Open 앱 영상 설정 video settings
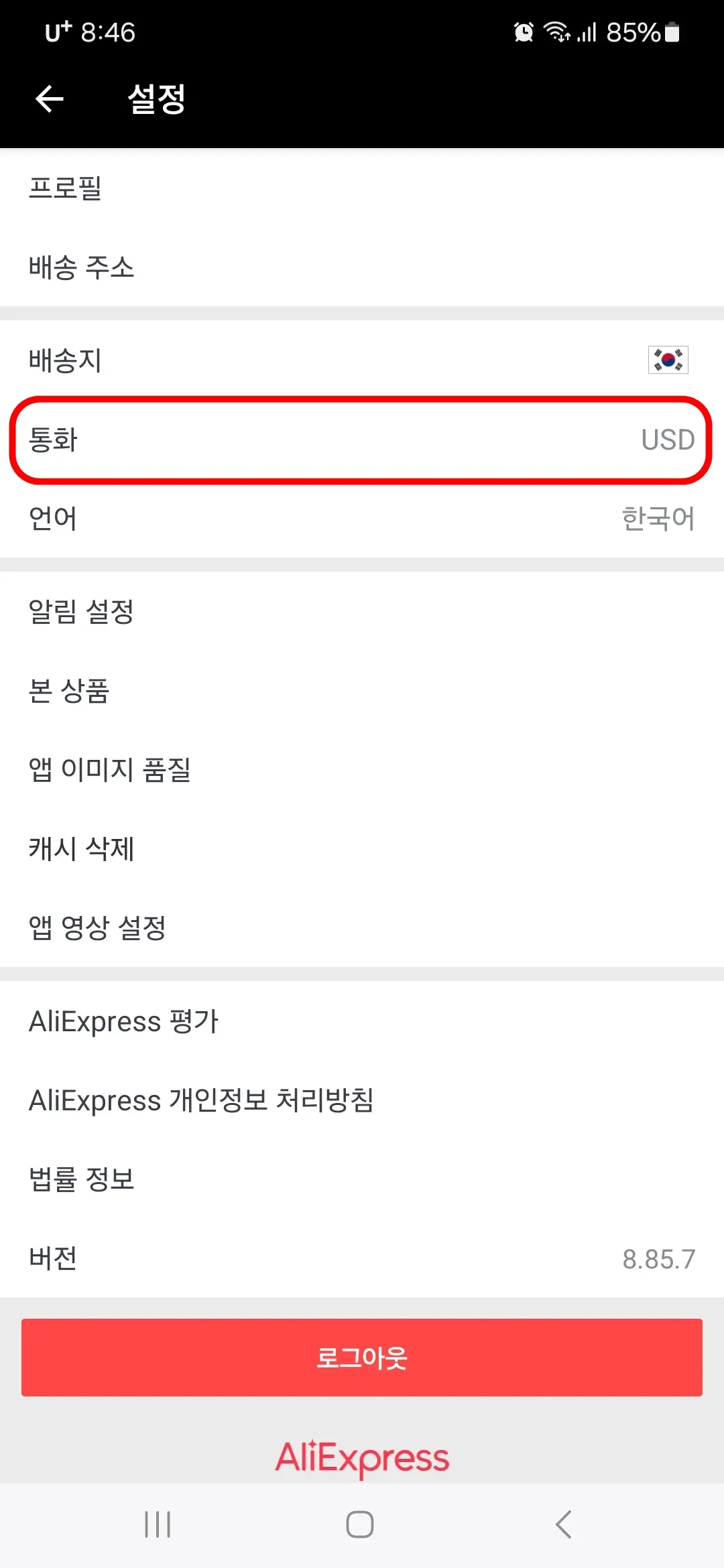Screen dimensions: 724x1568 coord(362,928)
